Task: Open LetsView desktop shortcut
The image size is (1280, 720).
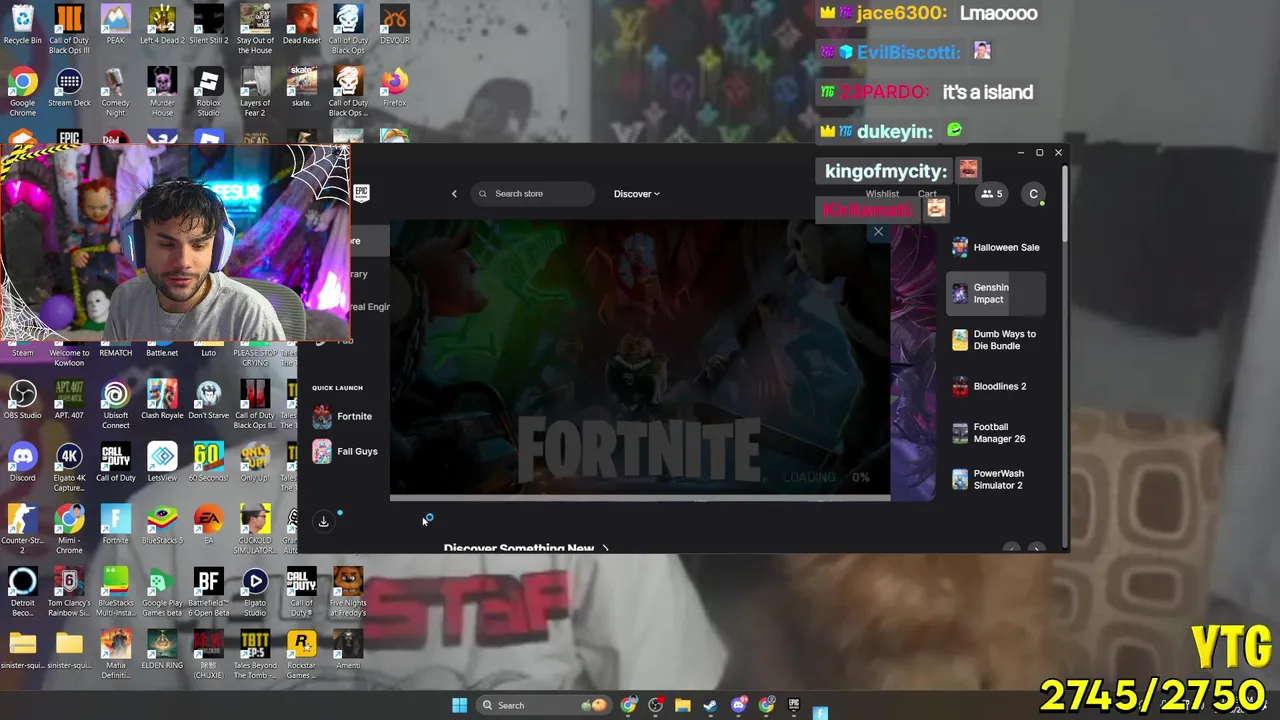Action: tap(162, 462)
